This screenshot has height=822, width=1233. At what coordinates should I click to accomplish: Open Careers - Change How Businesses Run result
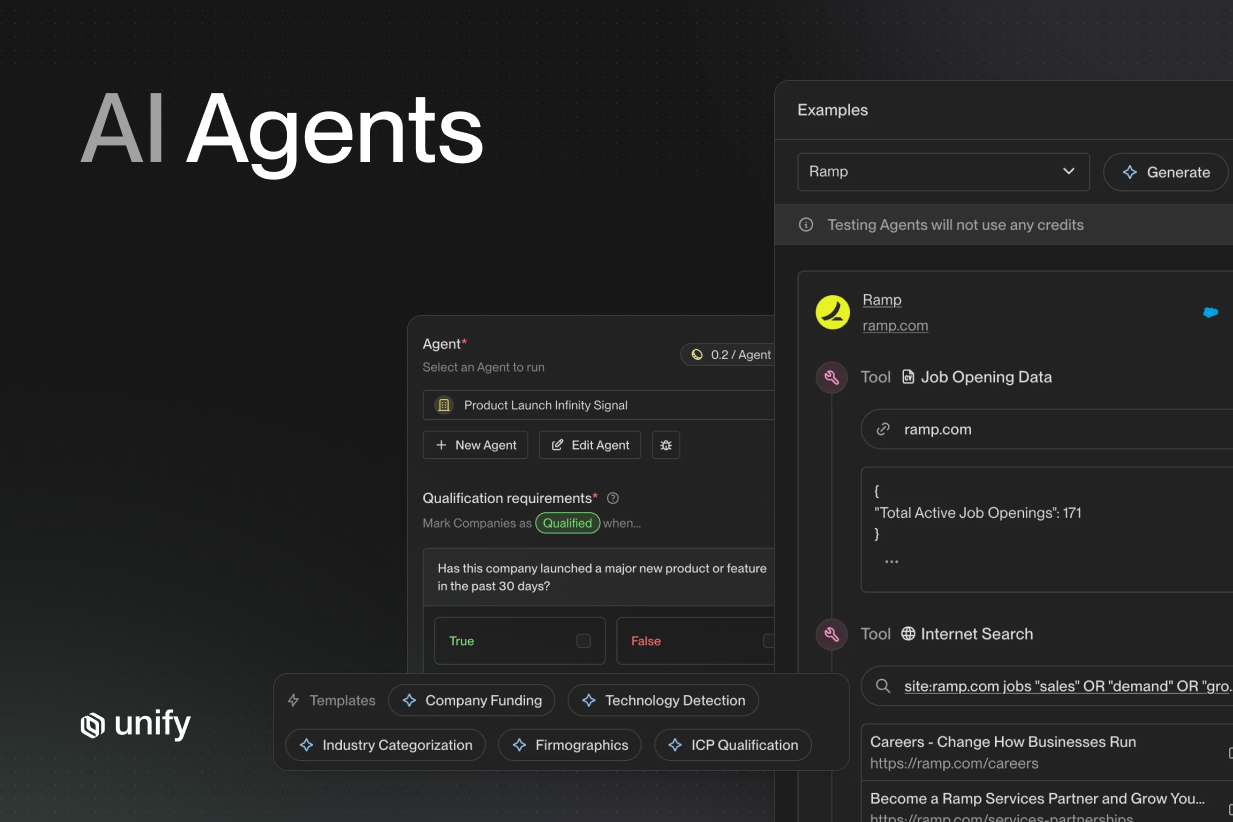coord(1003,742)
